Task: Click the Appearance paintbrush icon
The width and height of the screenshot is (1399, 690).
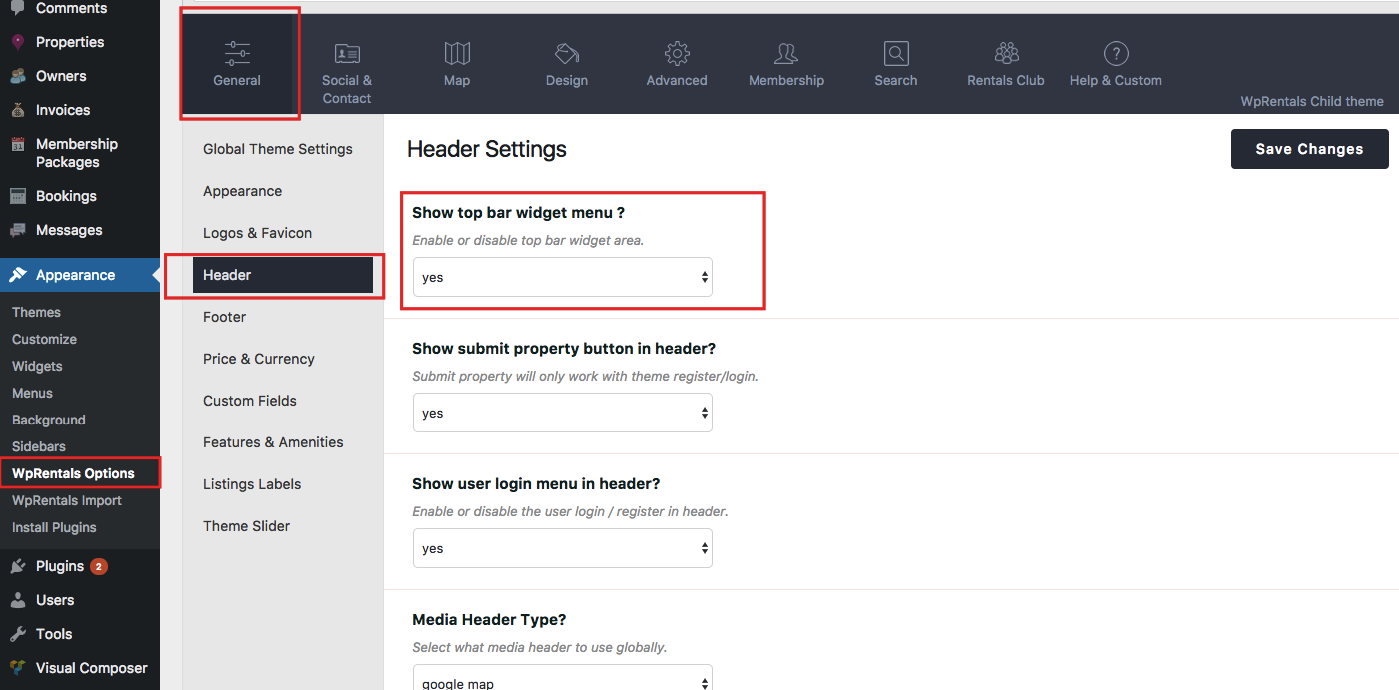Action: [x=18, y=275]
